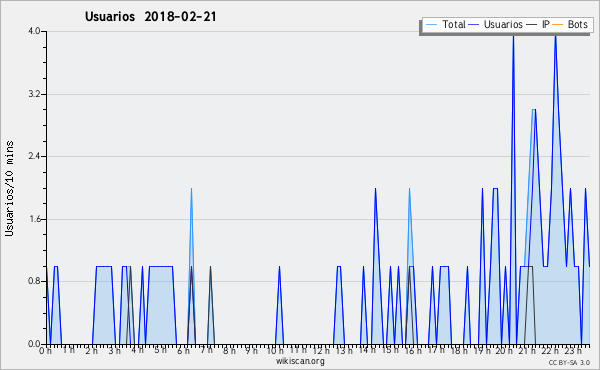Select the Bots legend label
Viewport: 600px width, 370px height.
point(577,24)
